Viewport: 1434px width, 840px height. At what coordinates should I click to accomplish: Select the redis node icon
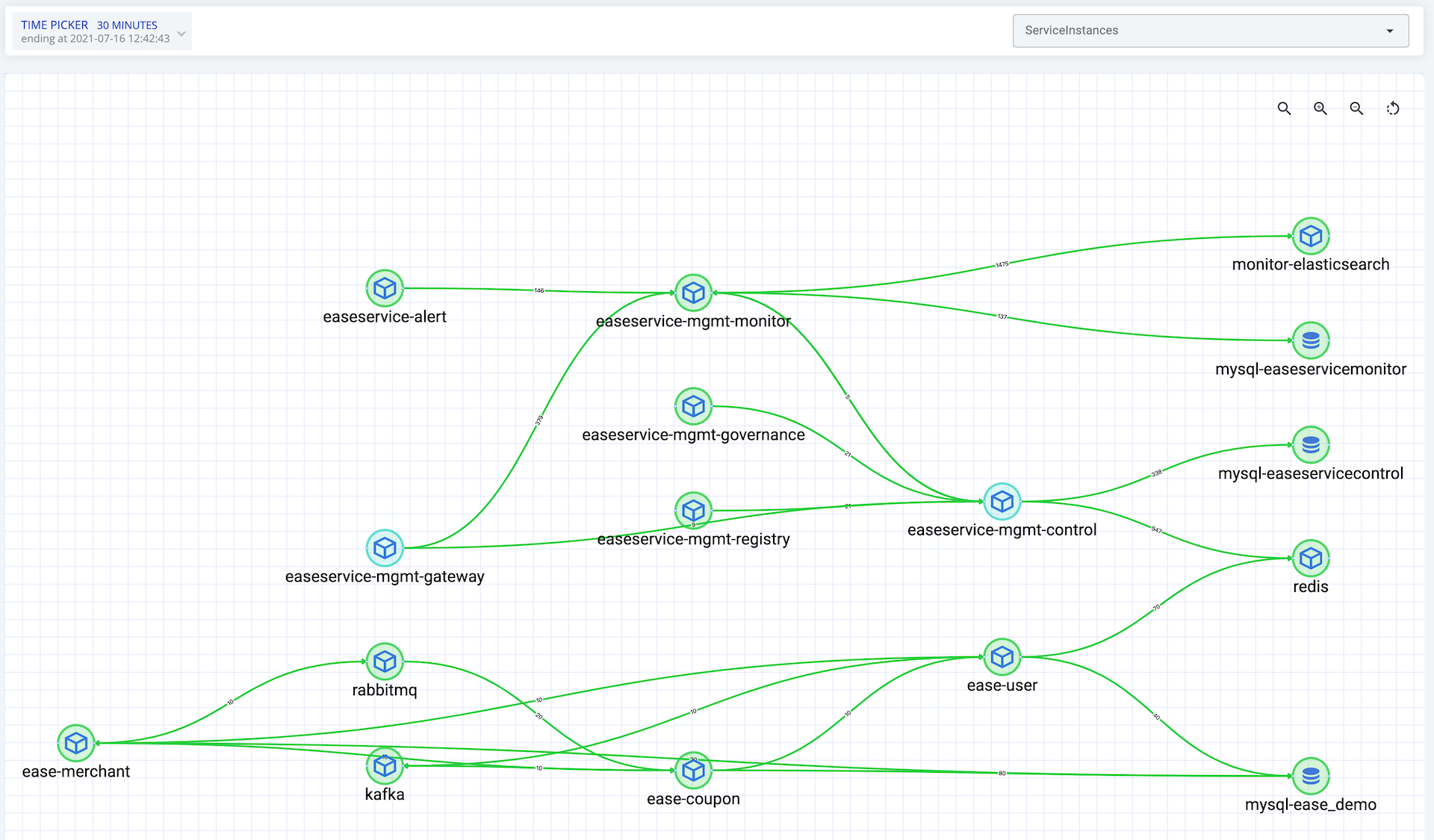1311,558
